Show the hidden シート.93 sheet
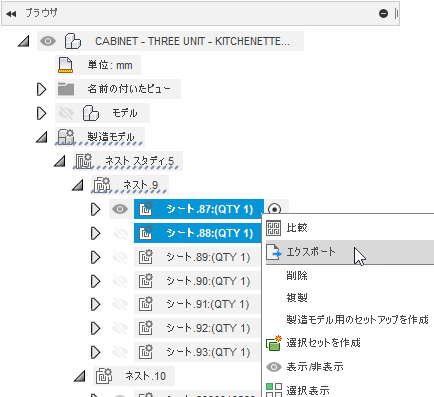Screen dimensions: 434x397 pos(120,352)
